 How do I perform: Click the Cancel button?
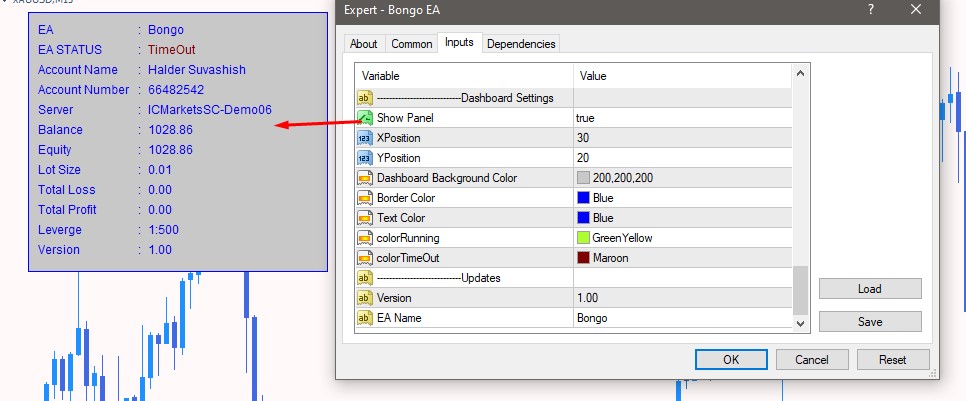[812, 360]
